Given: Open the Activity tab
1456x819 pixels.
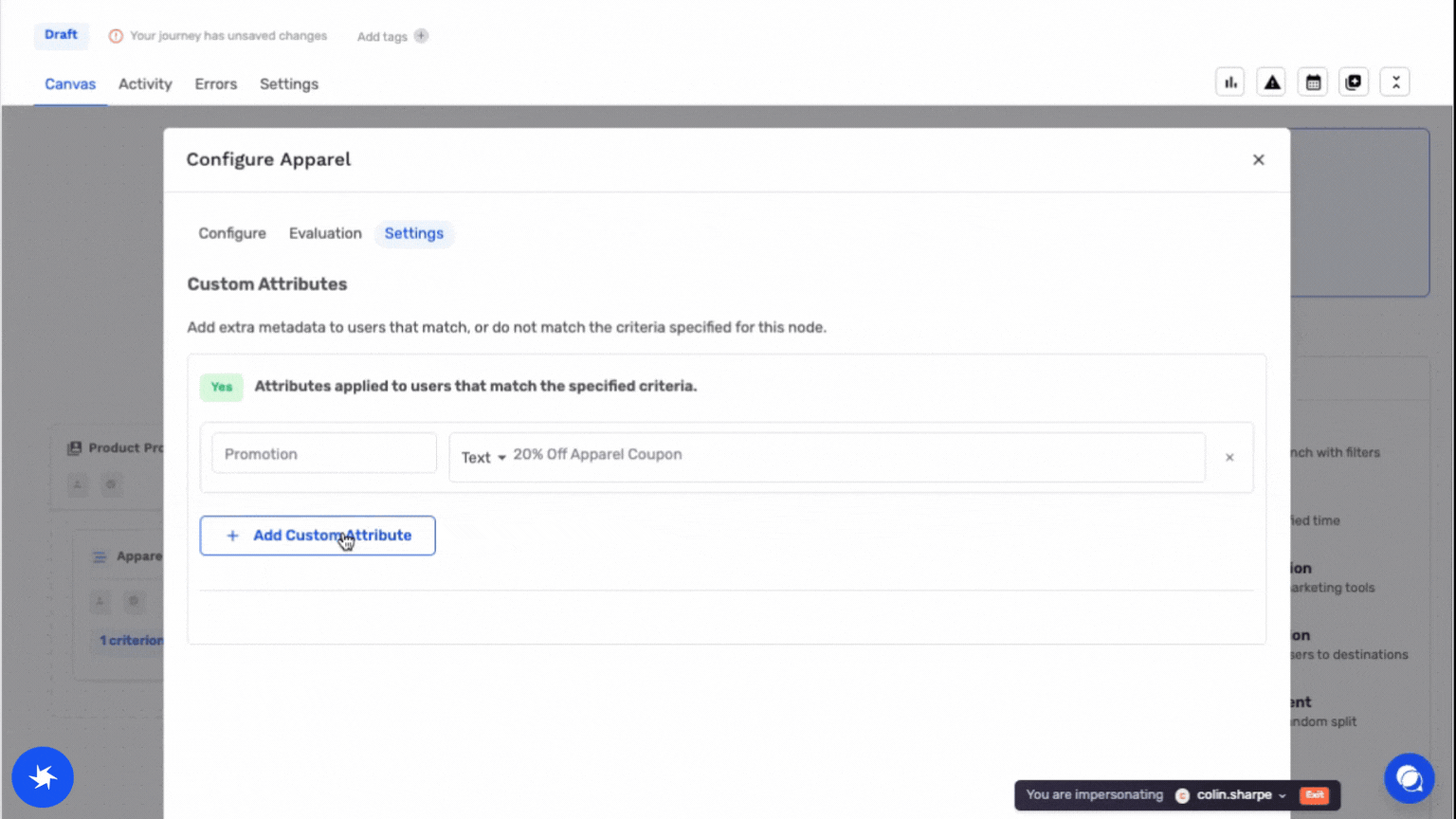Looking at the screenshot, I should point(145,84).
